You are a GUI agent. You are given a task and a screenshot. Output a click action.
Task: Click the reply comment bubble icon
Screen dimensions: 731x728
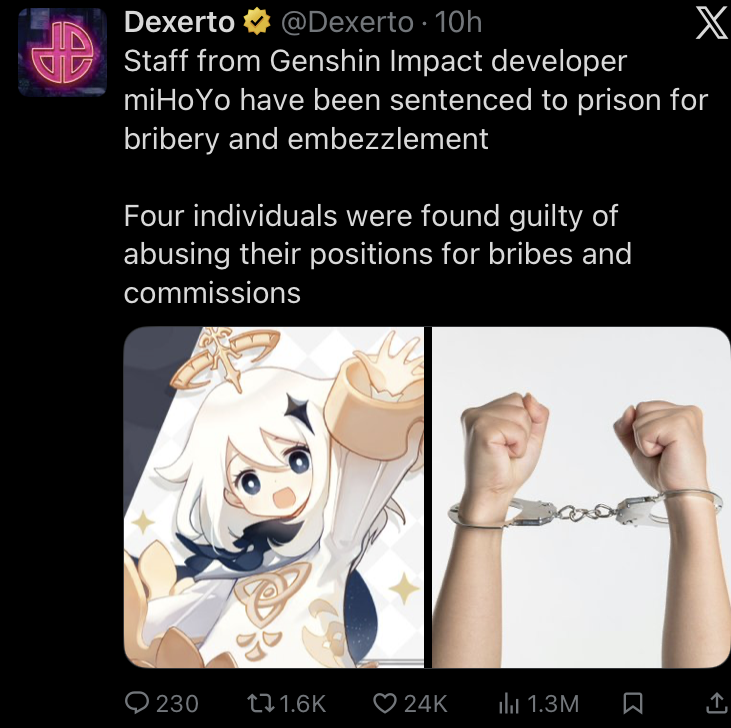pyautogui.click(x=137, y=703)
